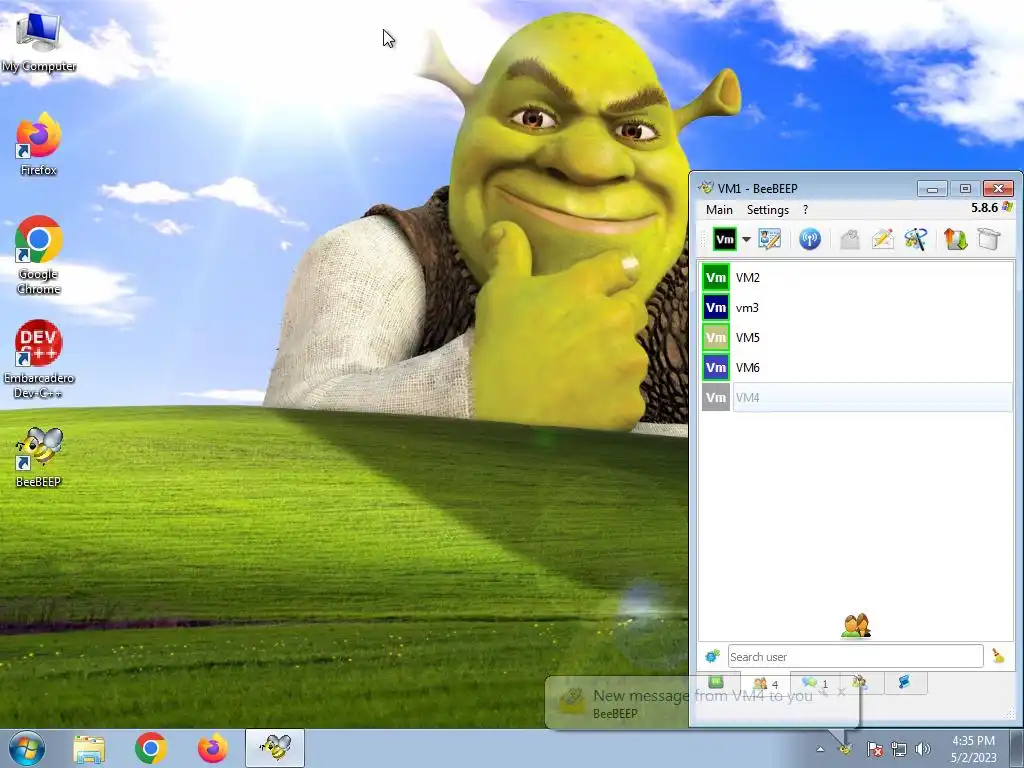Select user VM5 in the list
The height and width of the screenshot is (768, 1024).
[856, 338]
